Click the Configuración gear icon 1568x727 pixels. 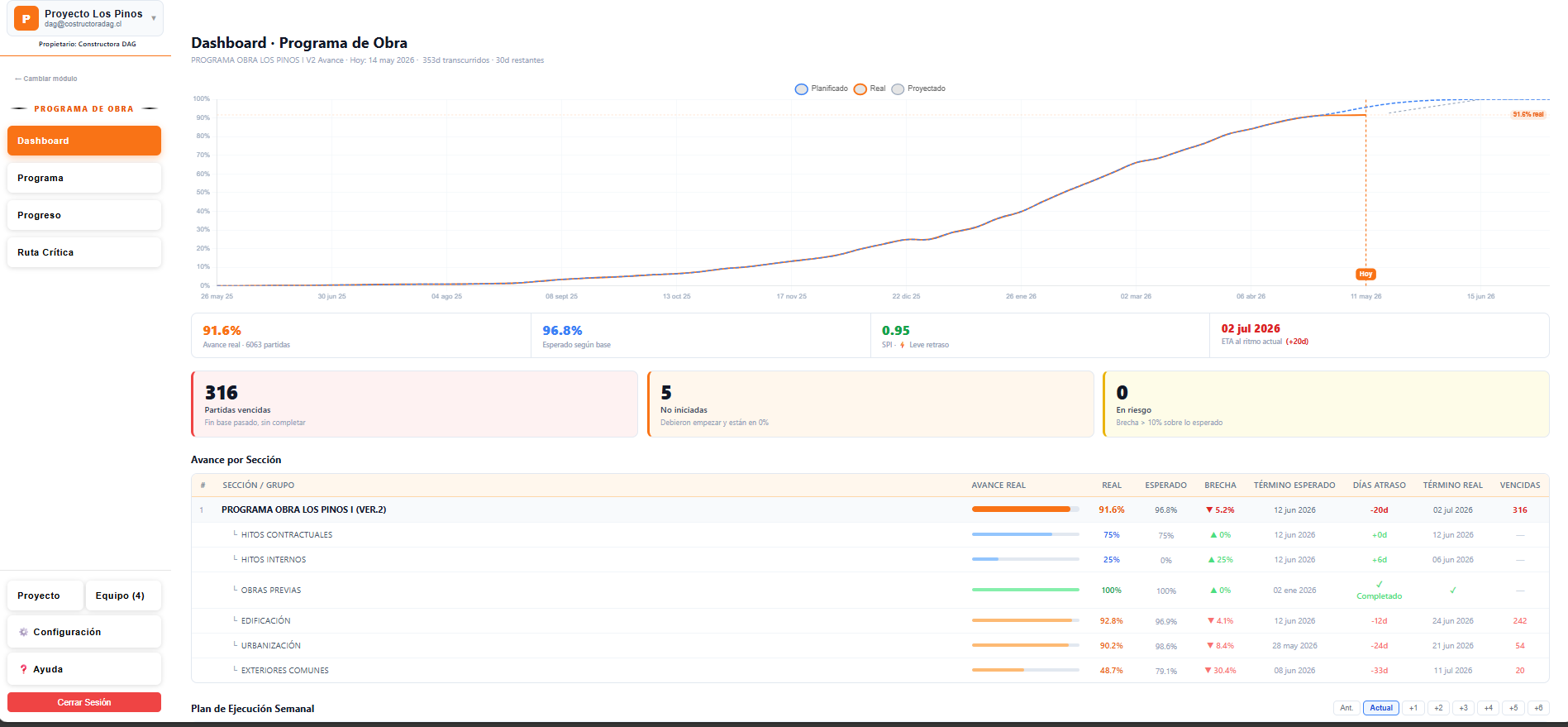(23, 632)
